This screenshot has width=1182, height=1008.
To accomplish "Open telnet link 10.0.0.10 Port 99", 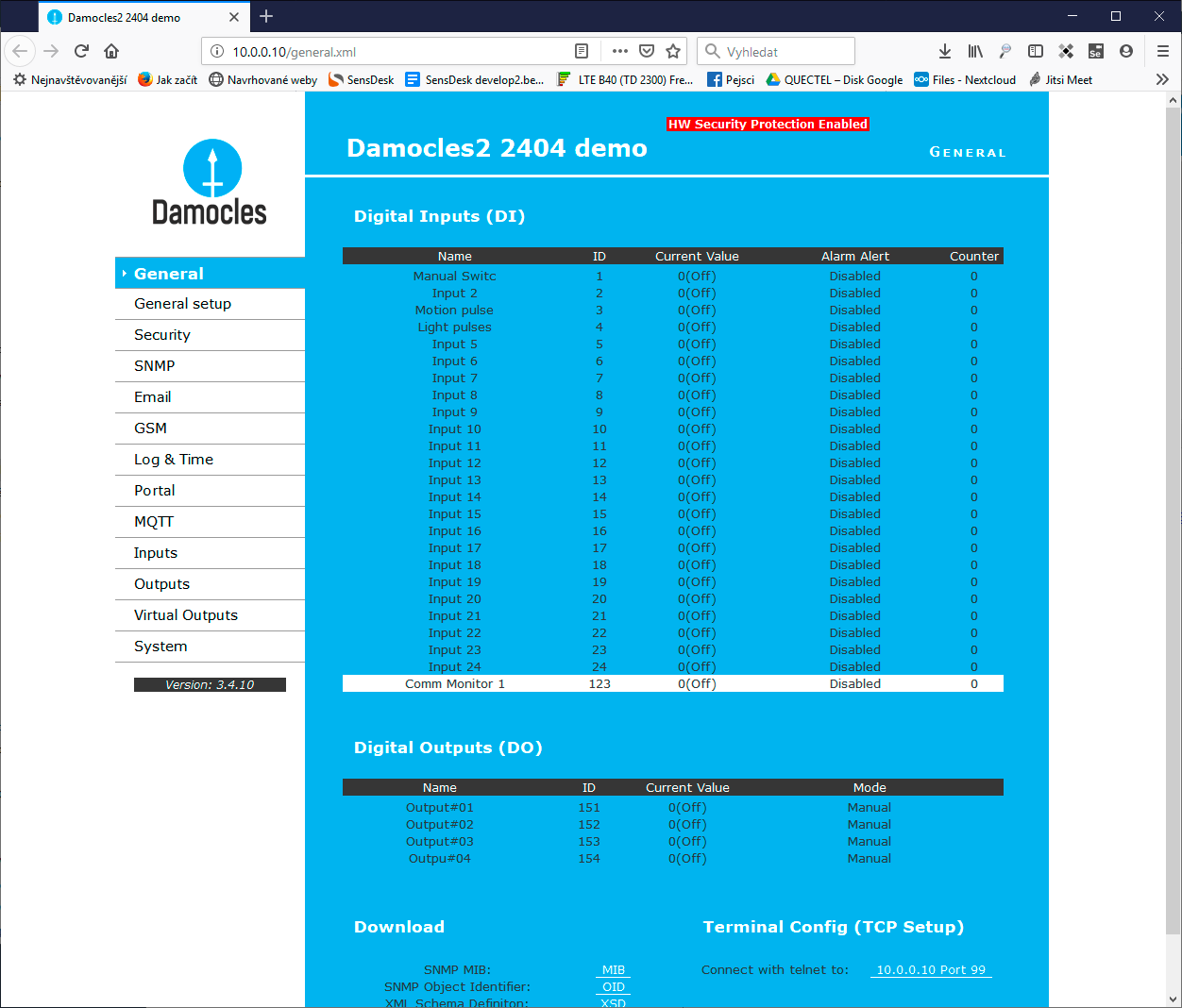I will coord(931,970).
